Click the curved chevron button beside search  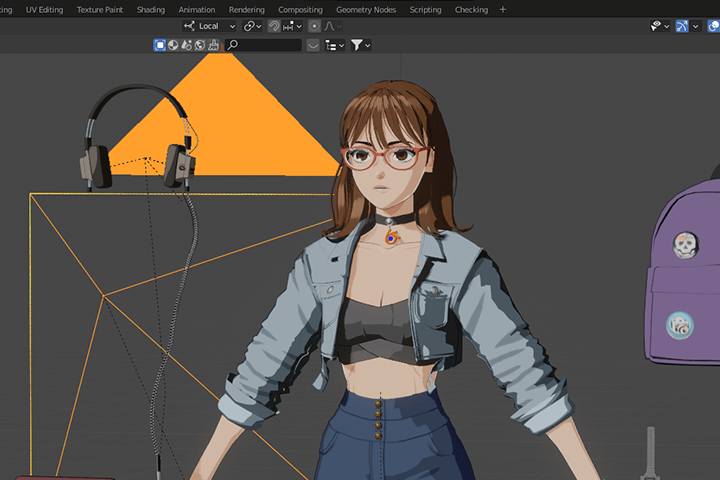[313, 45]
